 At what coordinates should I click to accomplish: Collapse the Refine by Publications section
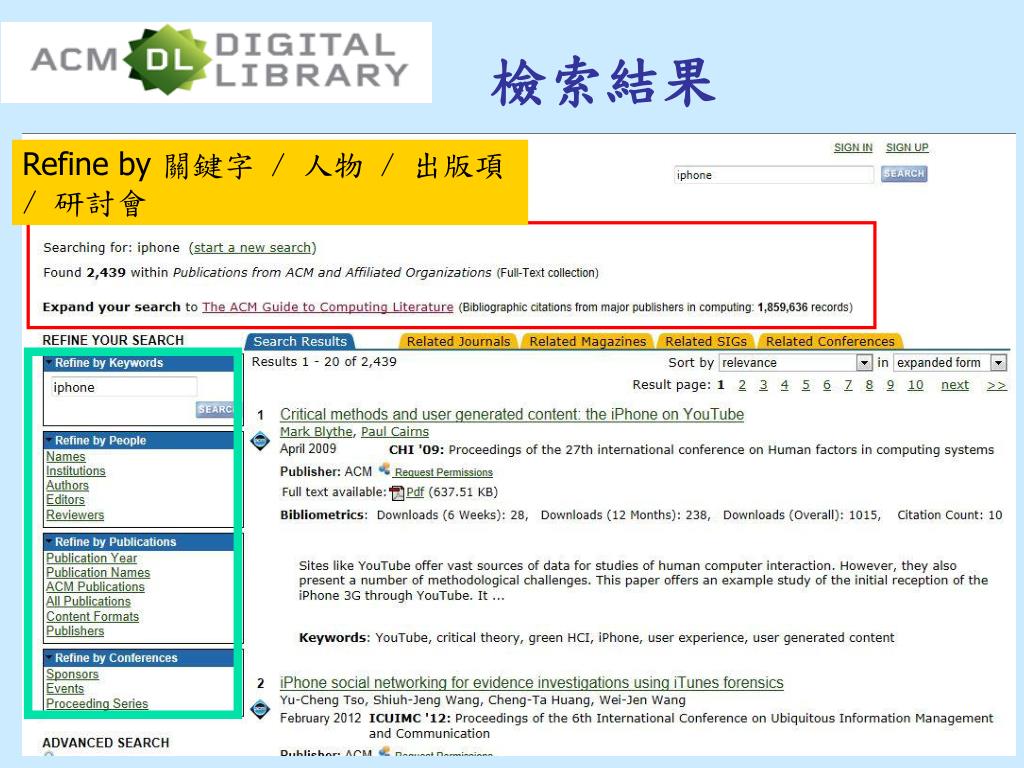49,541
